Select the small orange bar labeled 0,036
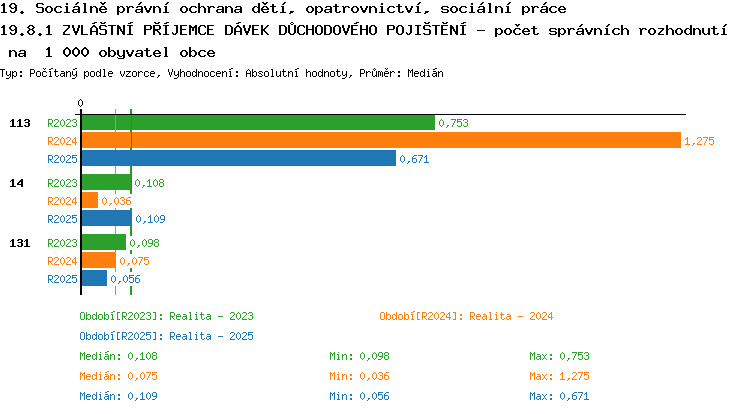 click(x=90, y=201)
